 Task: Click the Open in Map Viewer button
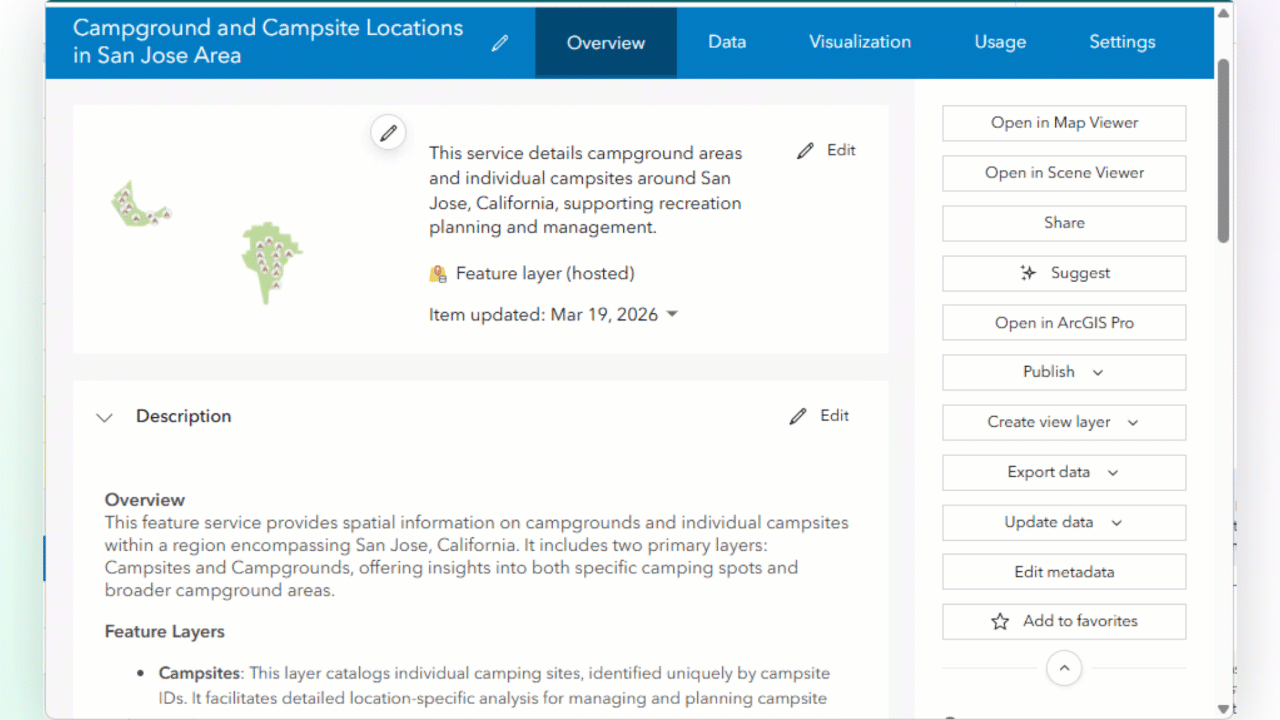pyautogui.click(x=1063, y=122)
